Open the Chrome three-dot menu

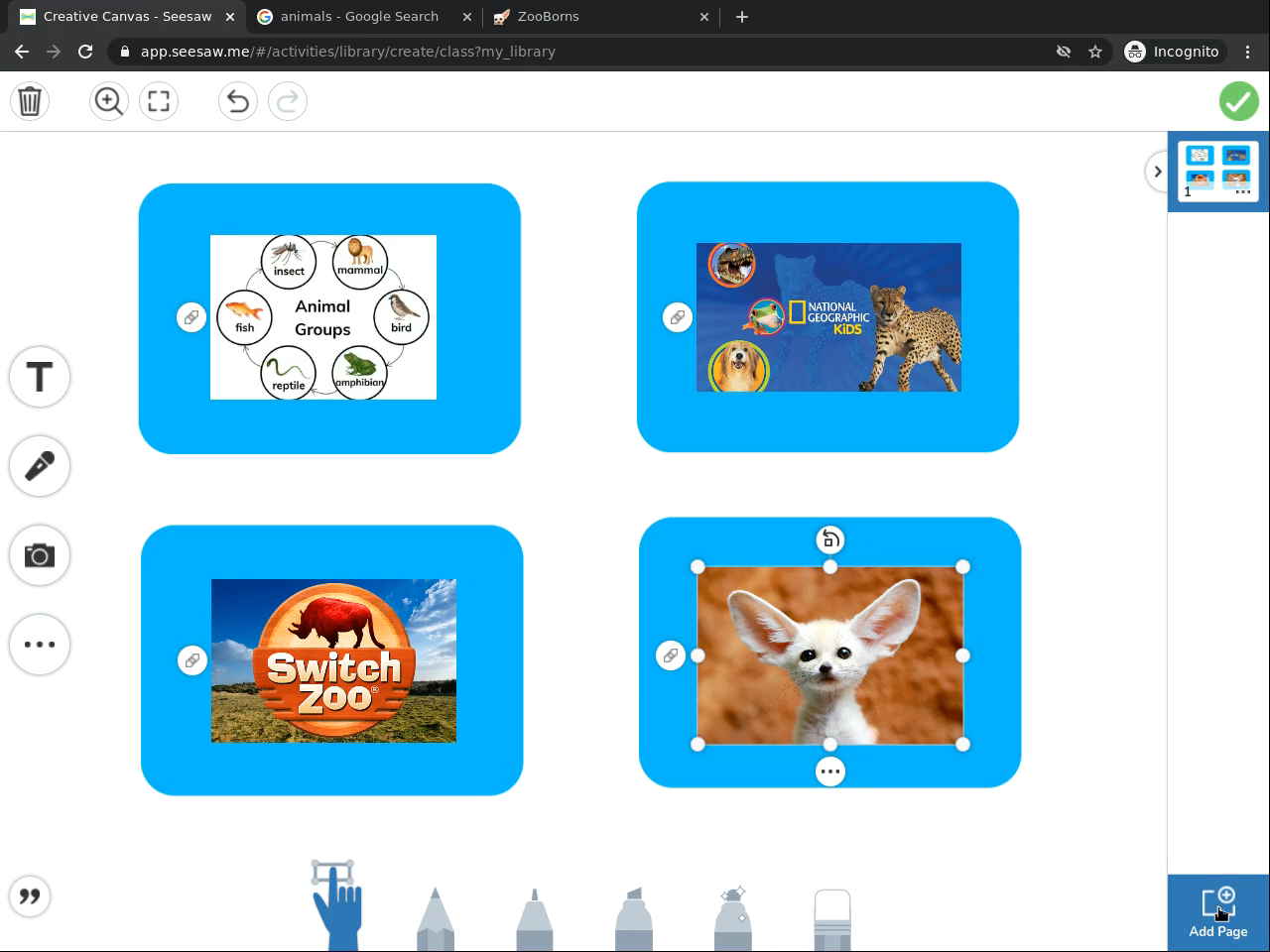point(1248,52)
